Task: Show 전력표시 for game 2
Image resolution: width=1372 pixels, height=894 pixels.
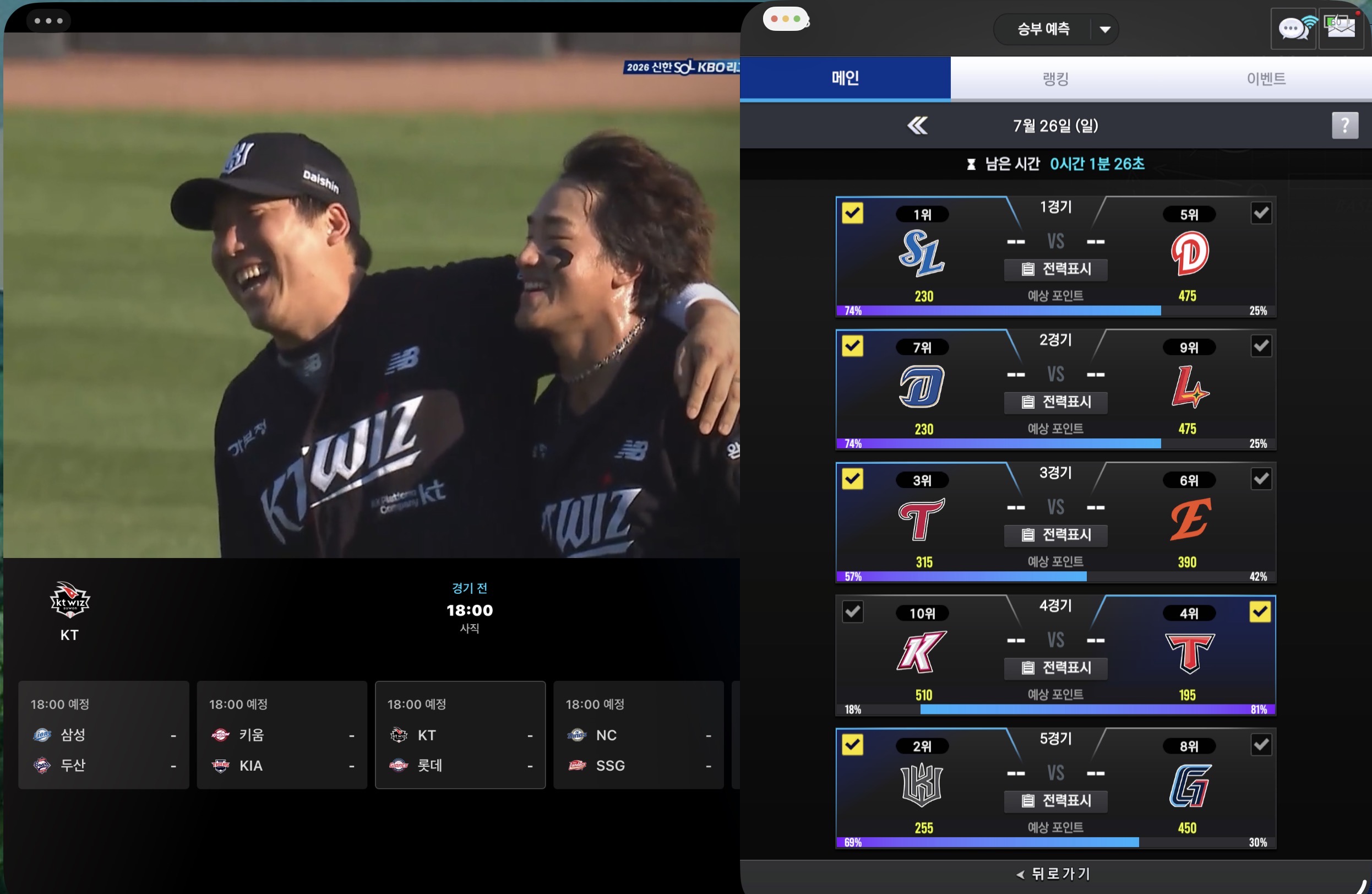Action: pyautogui.click(x=1055, y=402)
